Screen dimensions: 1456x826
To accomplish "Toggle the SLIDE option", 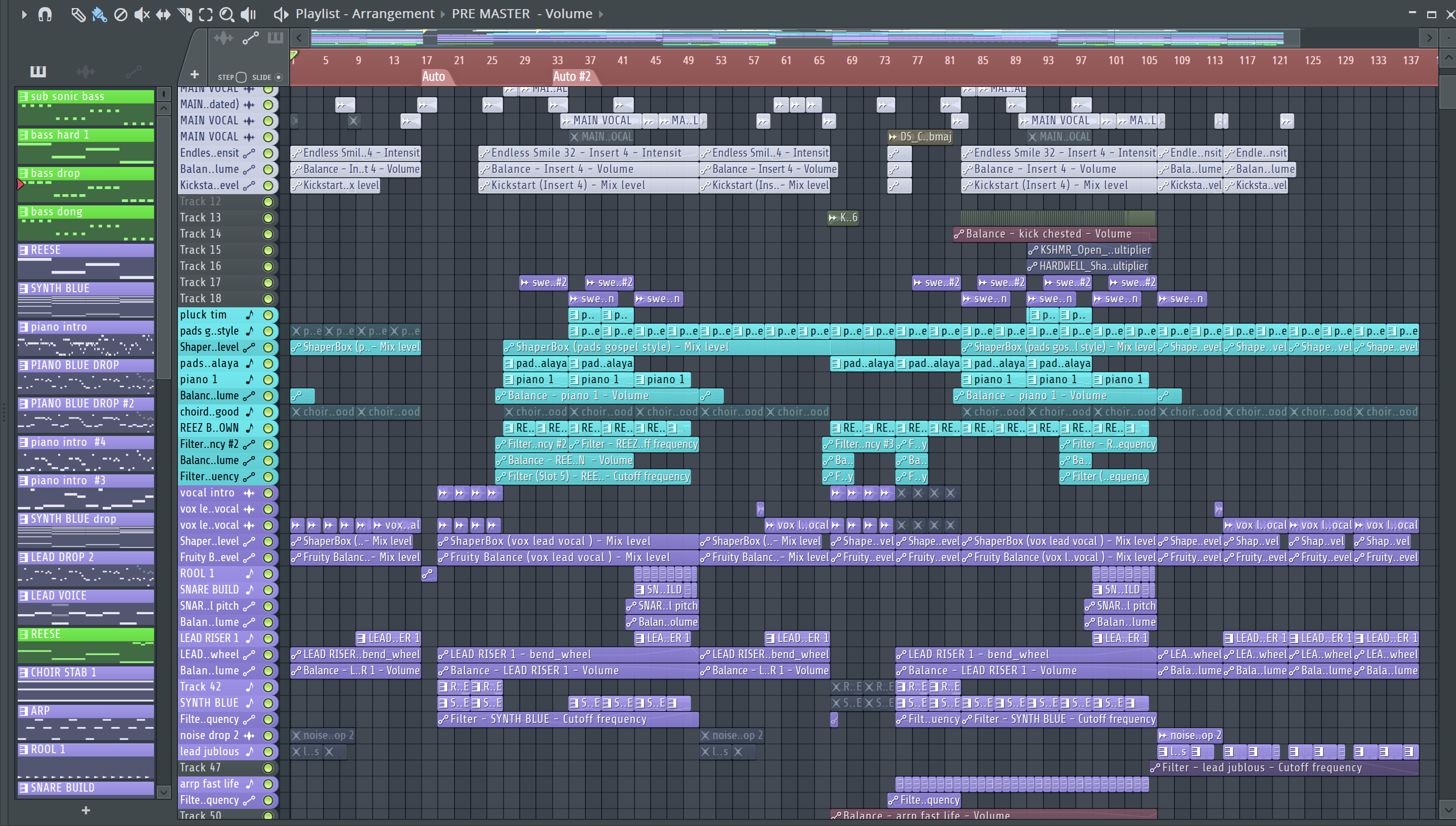I will pos(278,77).
